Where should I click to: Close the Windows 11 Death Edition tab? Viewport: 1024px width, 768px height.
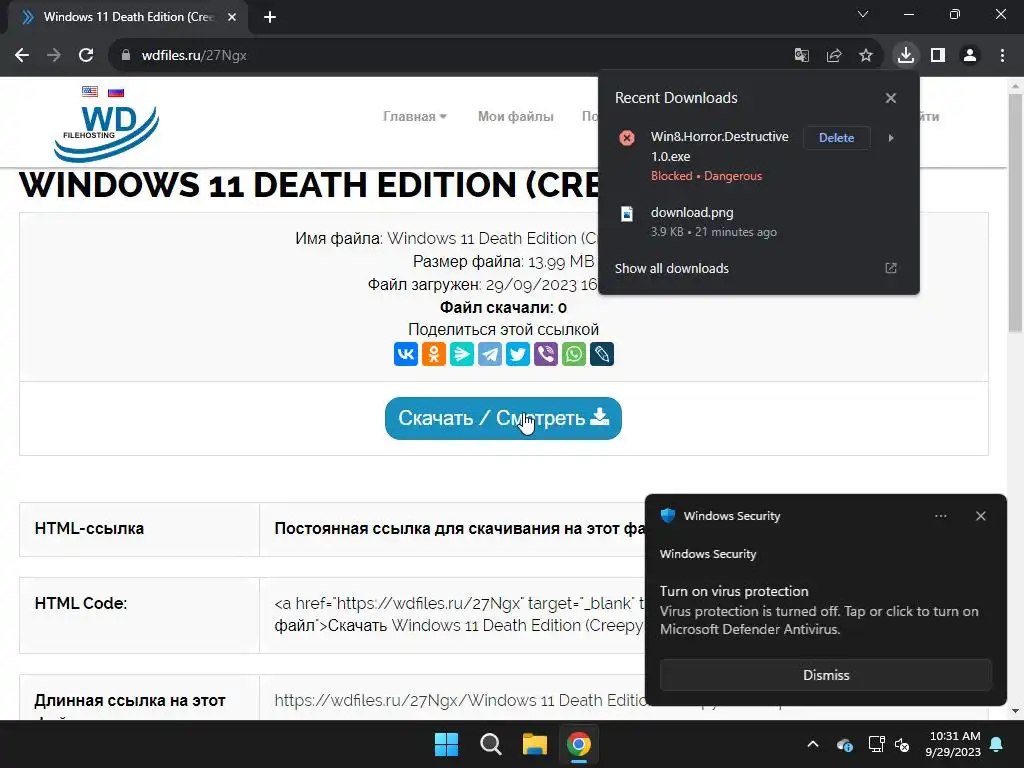[232, 17]
